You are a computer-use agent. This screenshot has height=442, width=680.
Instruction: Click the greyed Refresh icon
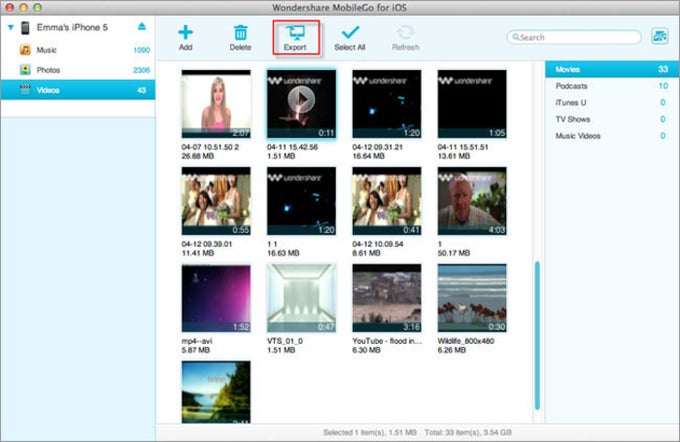click(x=405, y=33)
